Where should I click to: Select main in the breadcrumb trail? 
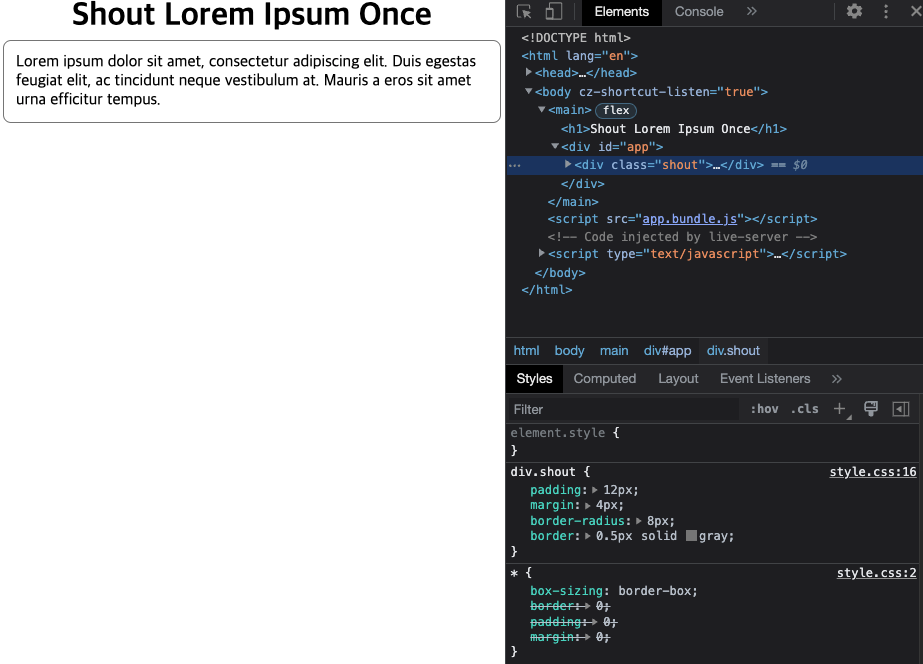[614, 351]
